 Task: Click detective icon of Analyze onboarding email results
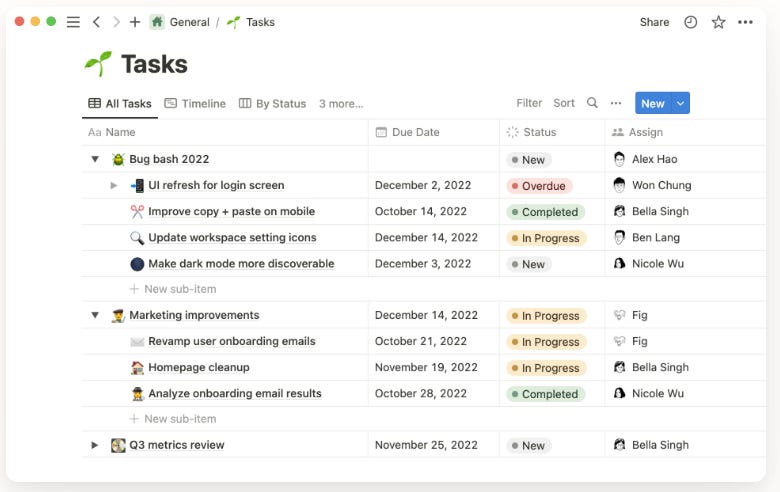pyautogui.click(x=137, y=394)
